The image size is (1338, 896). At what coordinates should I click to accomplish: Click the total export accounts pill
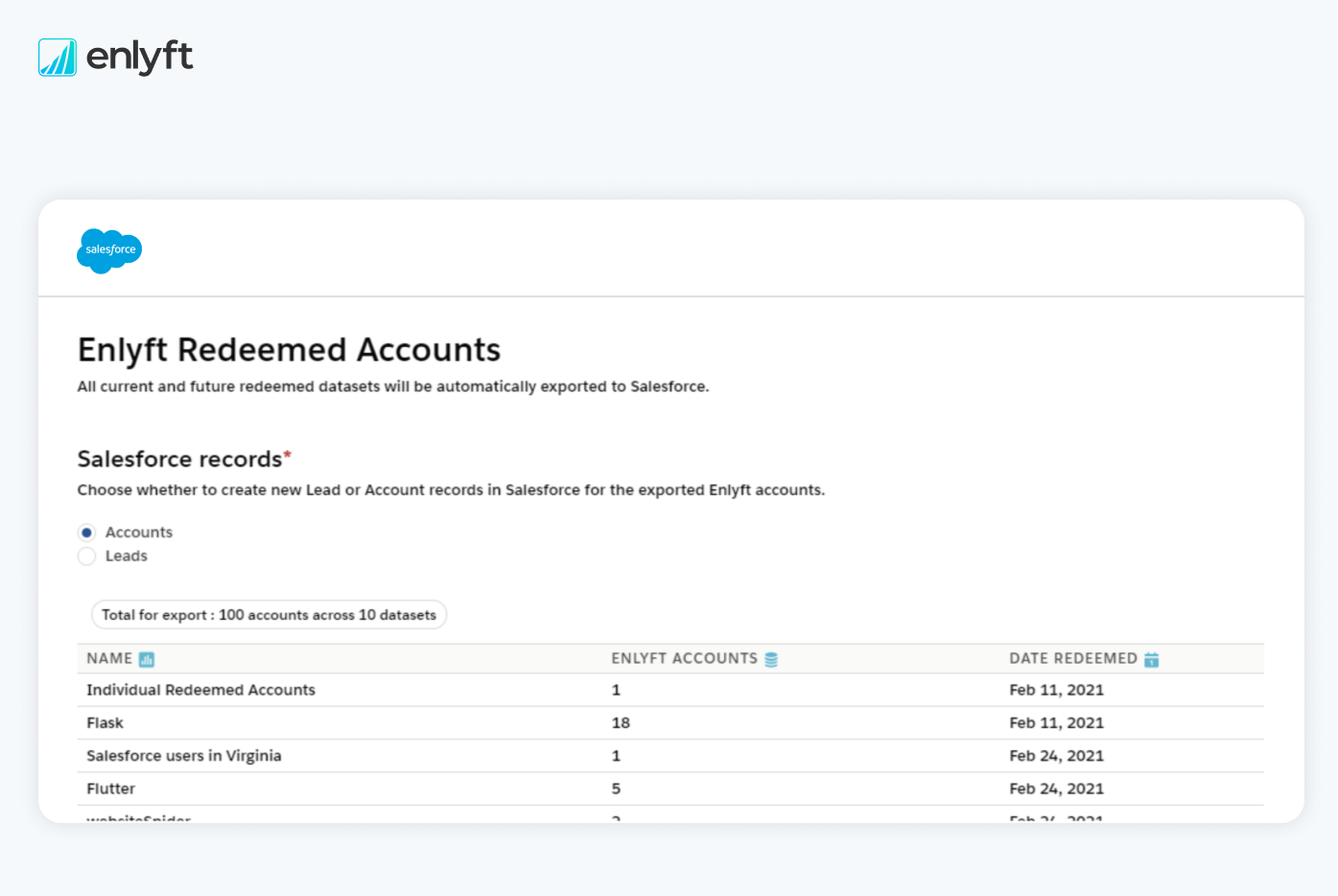click(x=269, y=615)
